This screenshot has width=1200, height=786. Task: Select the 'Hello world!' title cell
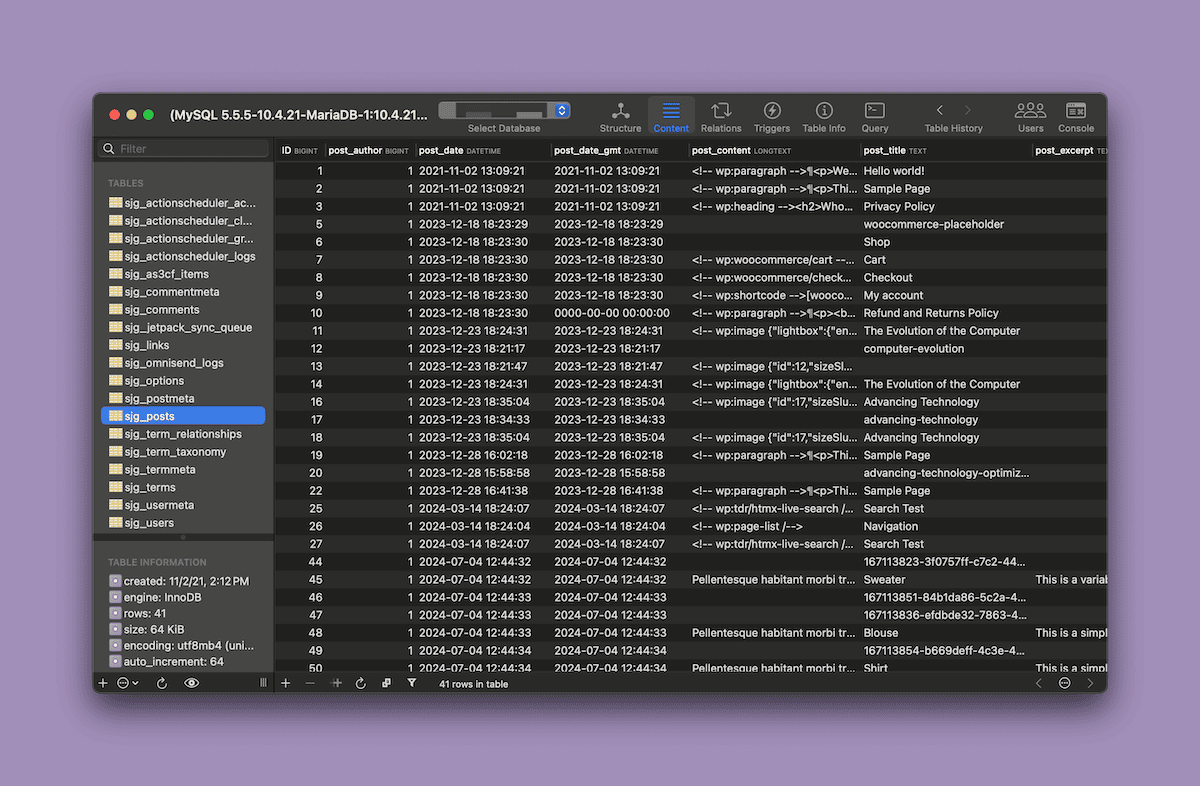tap(946, 171)
